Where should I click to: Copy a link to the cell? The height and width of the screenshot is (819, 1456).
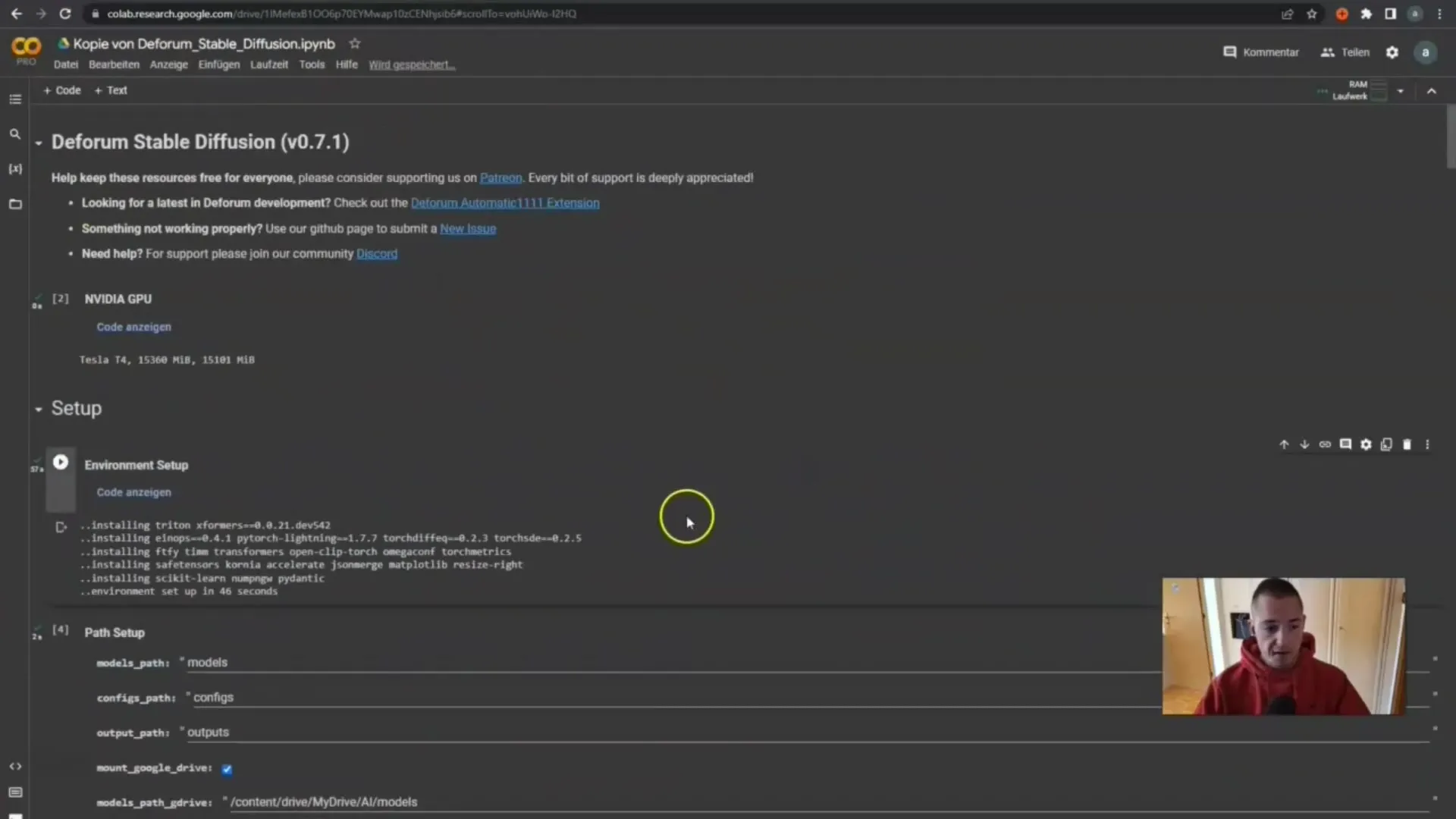[1325, 444]
